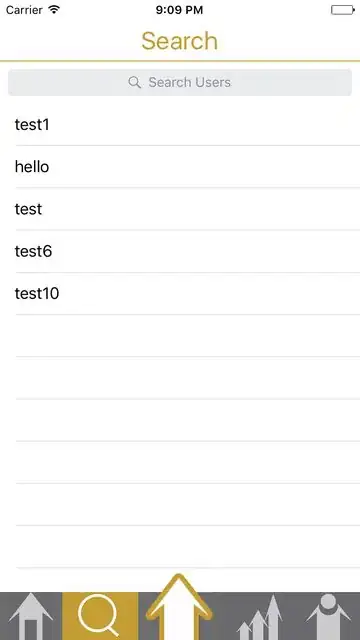360x640 pixels.
Task: Choose the user named test
Action: pos(180,209)
